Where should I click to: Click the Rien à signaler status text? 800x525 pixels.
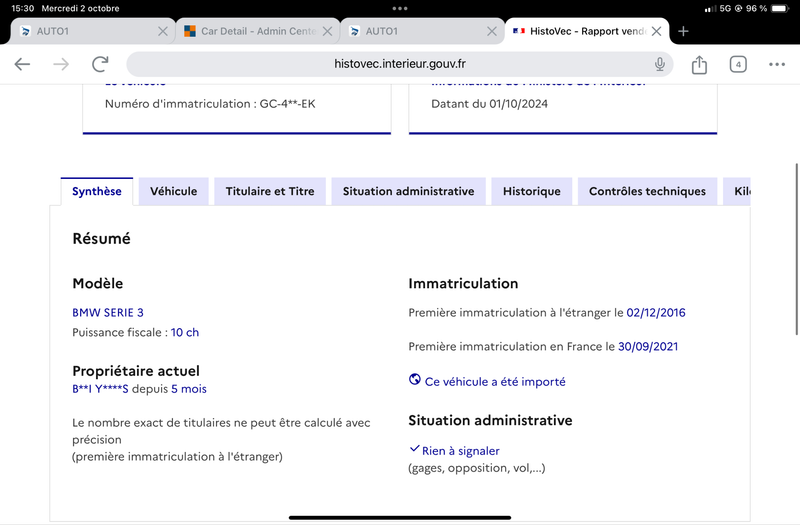[x=460, y=451]
